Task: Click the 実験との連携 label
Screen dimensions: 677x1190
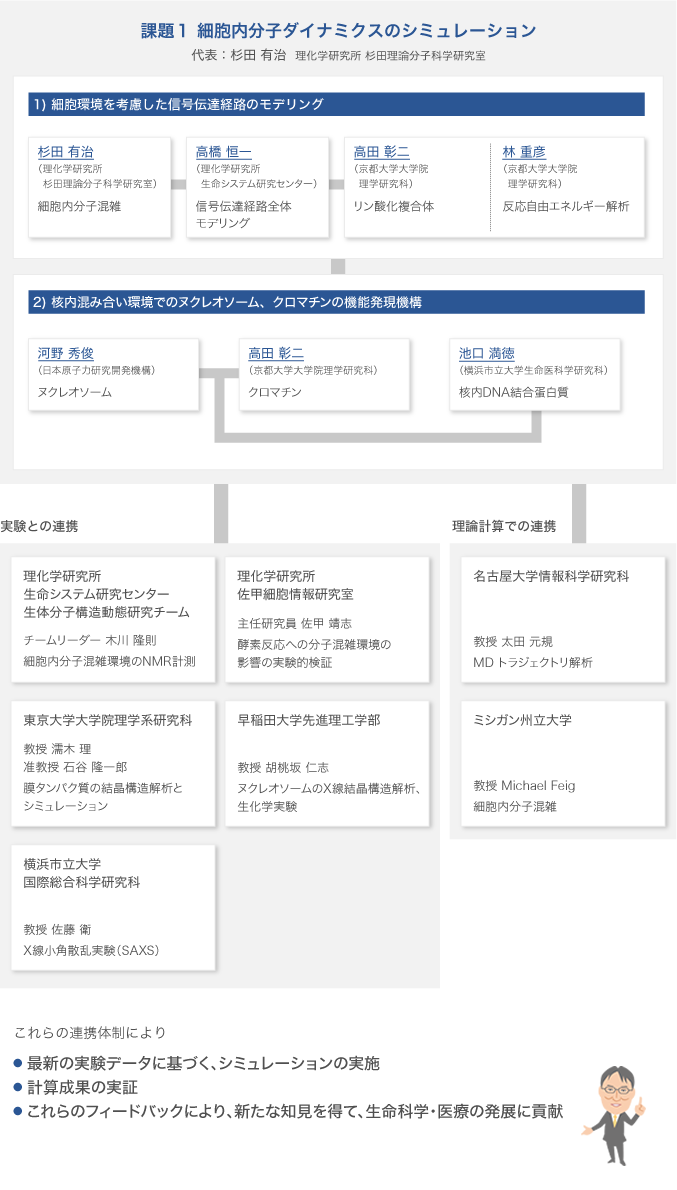Action: click(x=39, y=526)
